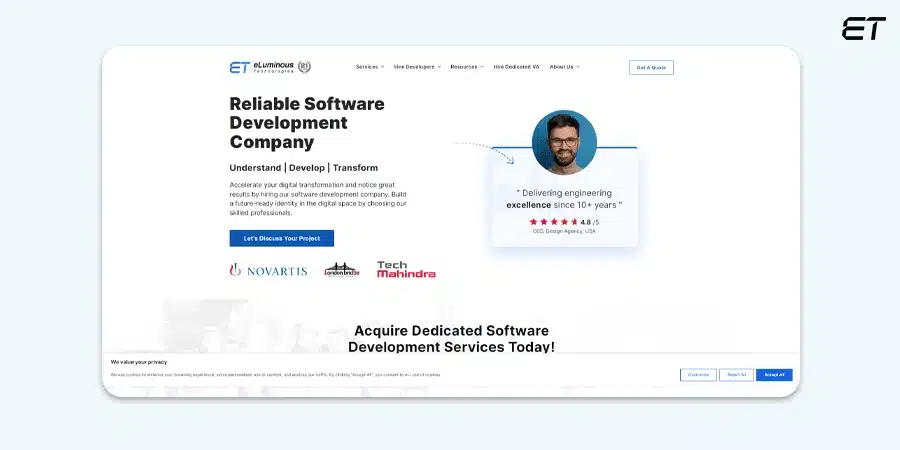Click the CEO profile photo

point(564,143)
